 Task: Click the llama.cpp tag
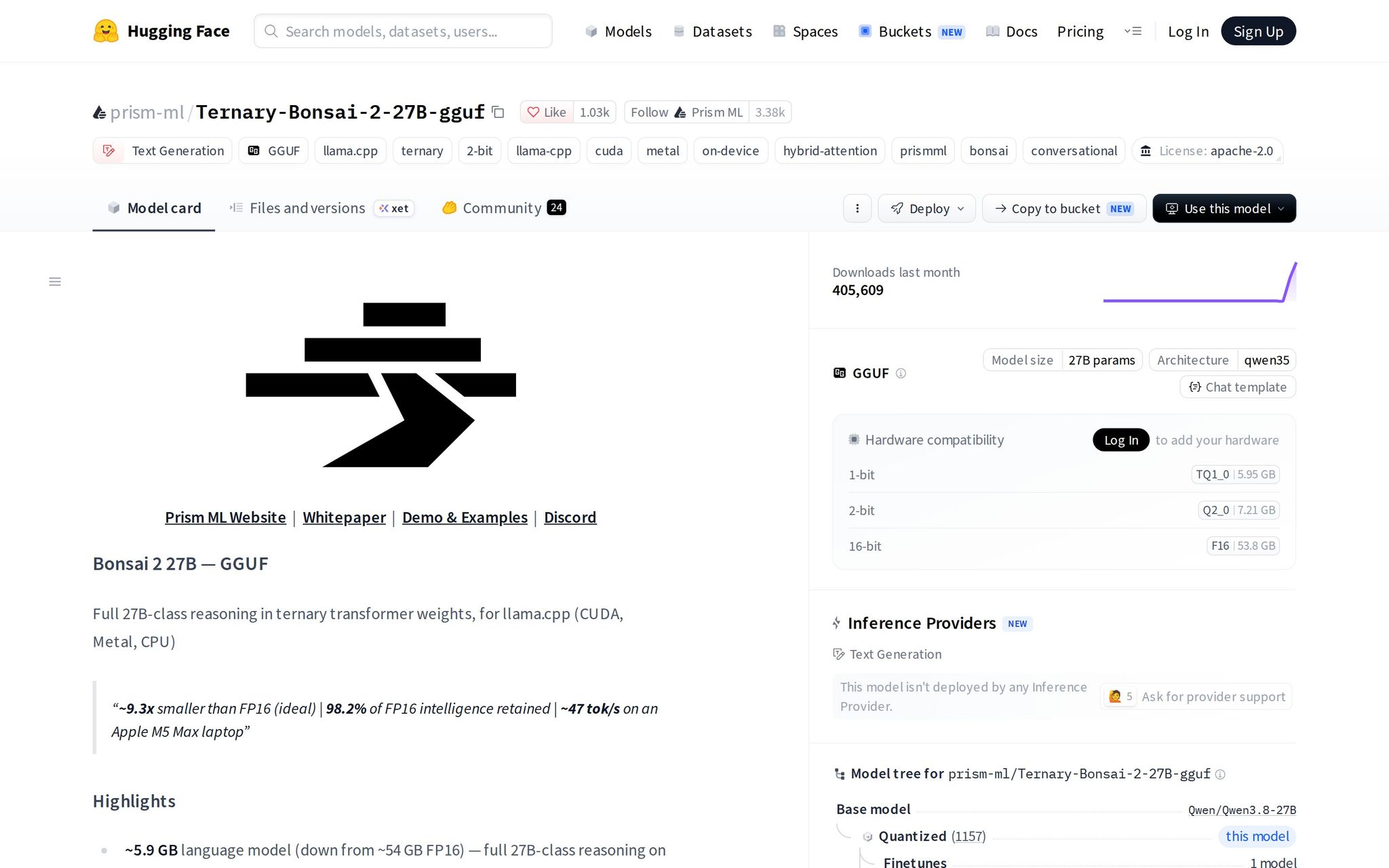[x=351, y=151]
